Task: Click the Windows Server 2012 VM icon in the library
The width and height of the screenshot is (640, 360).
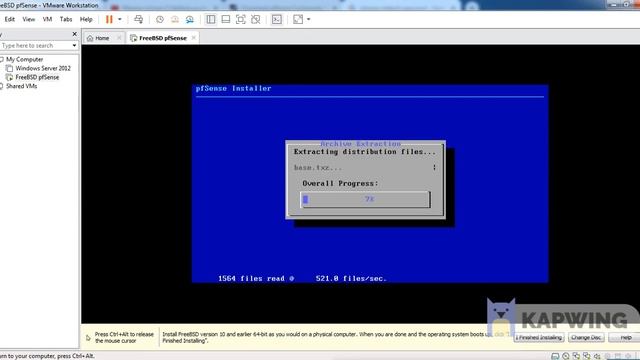Action: point(9,68)
